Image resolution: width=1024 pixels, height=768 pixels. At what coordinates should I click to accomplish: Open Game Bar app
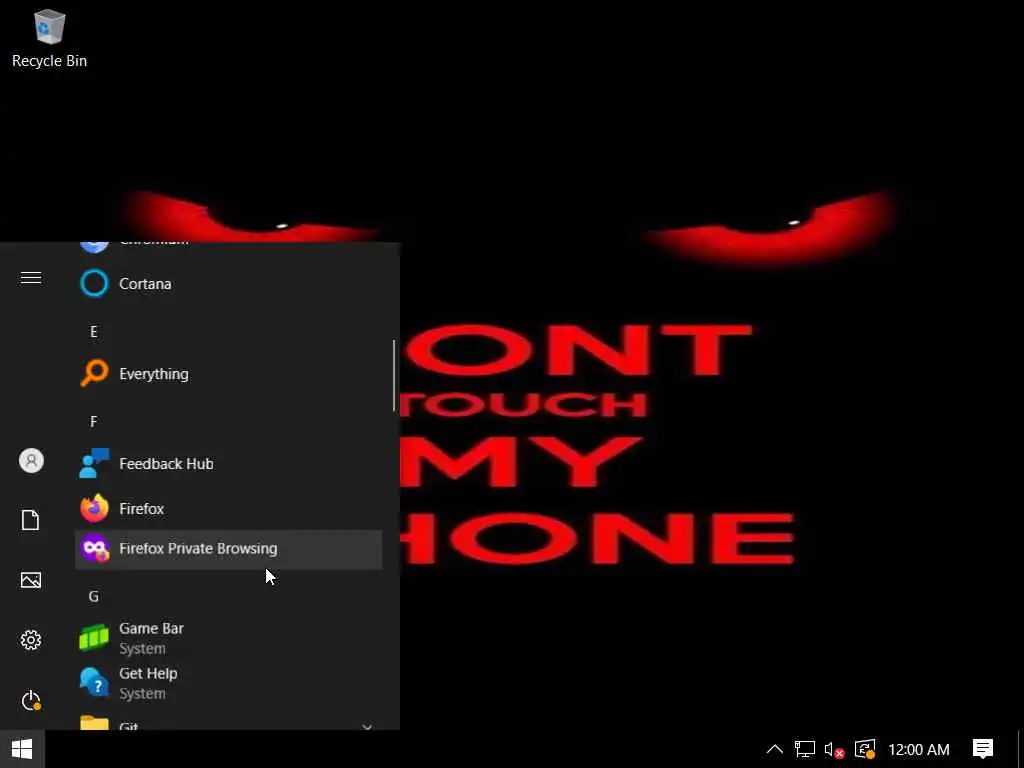[x=229, y=638]
